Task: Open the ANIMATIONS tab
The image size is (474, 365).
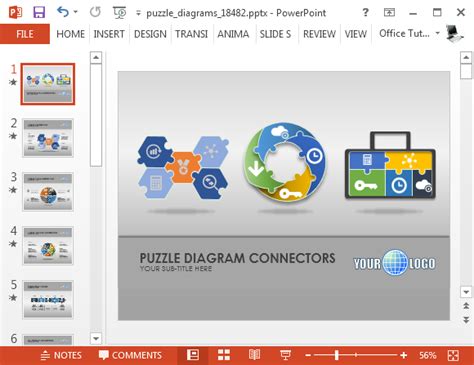Action: (233, 34)
